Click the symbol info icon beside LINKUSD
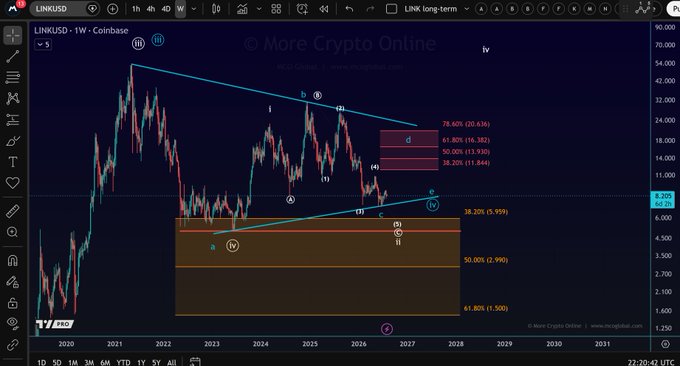The height and width of the screenshot is (366, 680). pyautogui.click(x=92, y=9)
